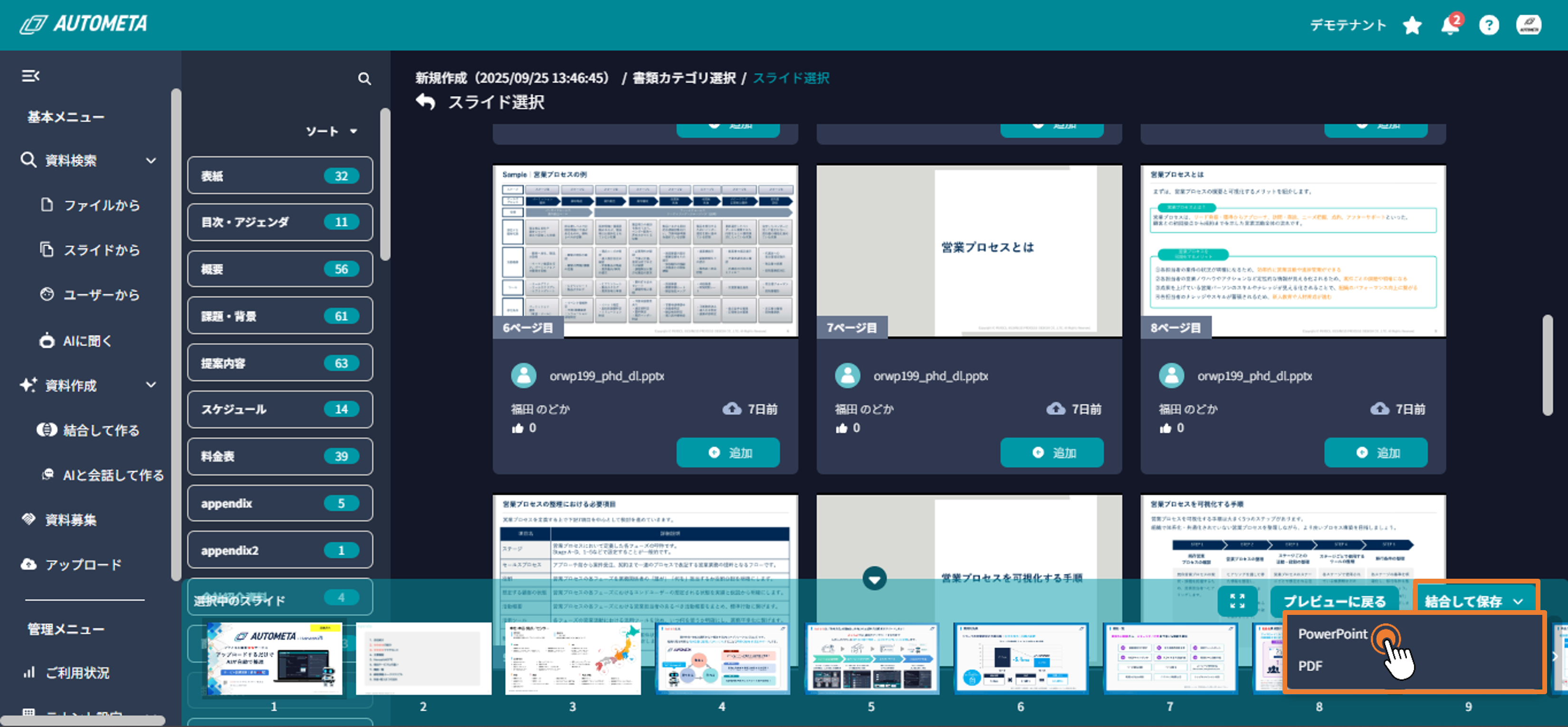Viewport: 1568px width, 727px height.
Task: Collapse selected slides tray with round arrow
Action: 874,578
